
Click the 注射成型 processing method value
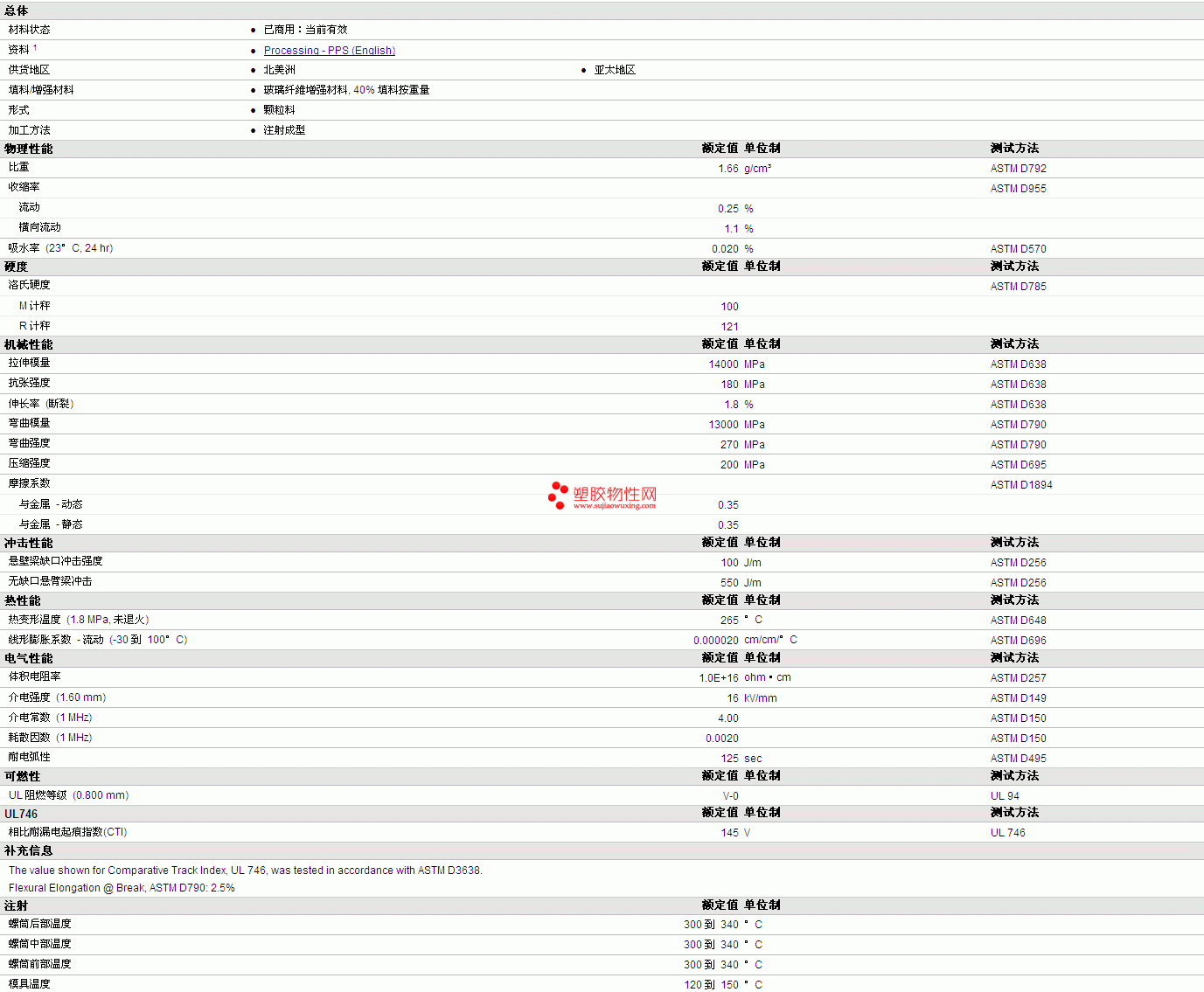coord(284,130)
